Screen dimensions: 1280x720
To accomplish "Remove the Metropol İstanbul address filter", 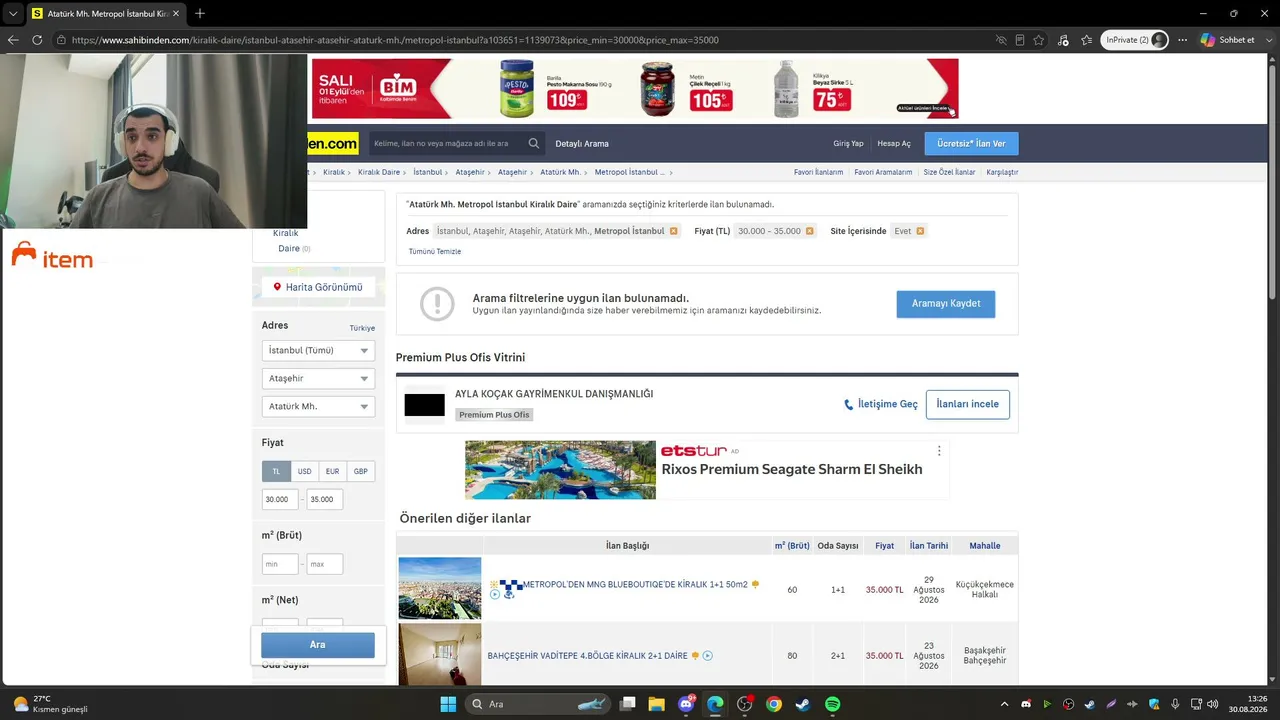I will pyautogui.click(x=673, y=231).
